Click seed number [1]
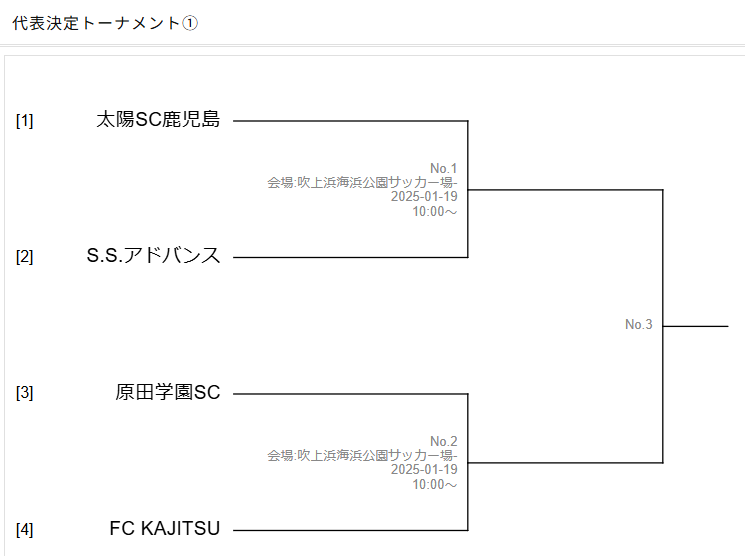The height and width of the screenshot is (556, 745). (x=25, y=121)
